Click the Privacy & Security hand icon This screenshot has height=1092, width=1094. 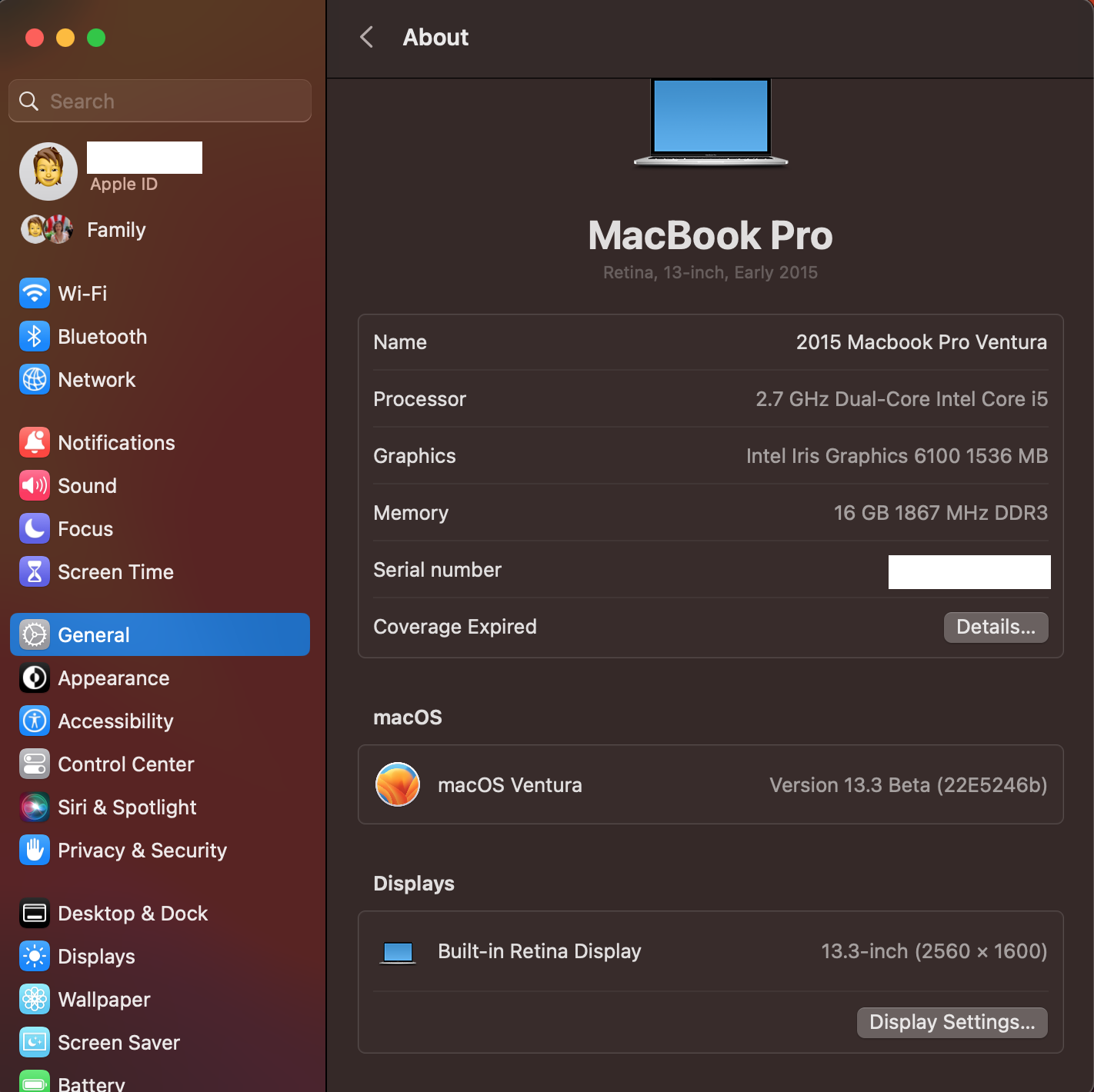click(35, 850)
